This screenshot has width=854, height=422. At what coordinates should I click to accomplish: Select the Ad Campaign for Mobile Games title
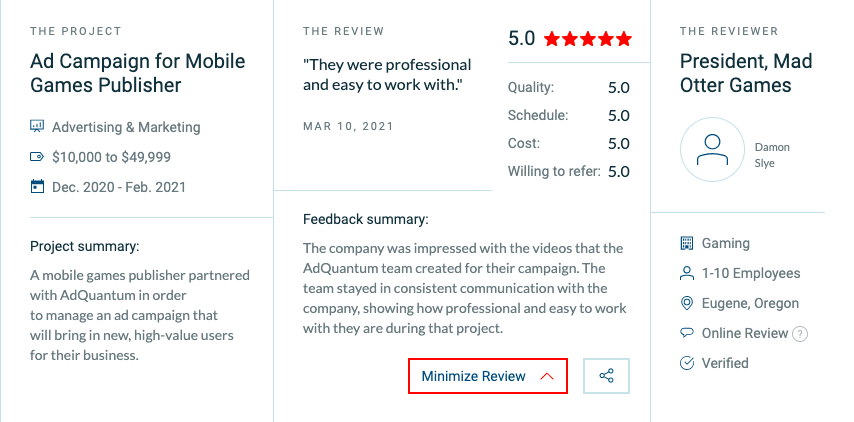[138, 73]
